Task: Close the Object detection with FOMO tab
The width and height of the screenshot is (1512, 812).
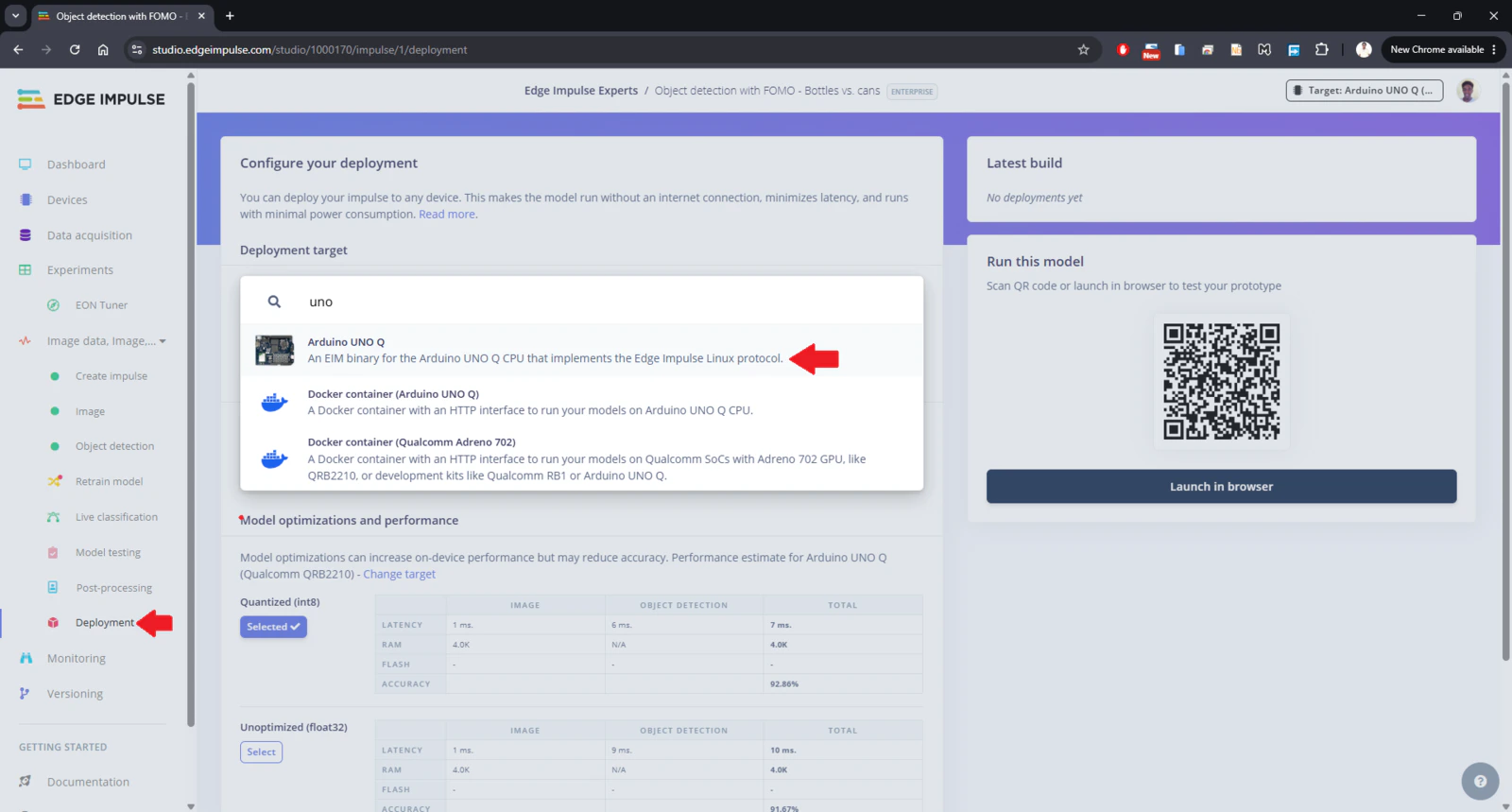Action: [x=201, y=16]
